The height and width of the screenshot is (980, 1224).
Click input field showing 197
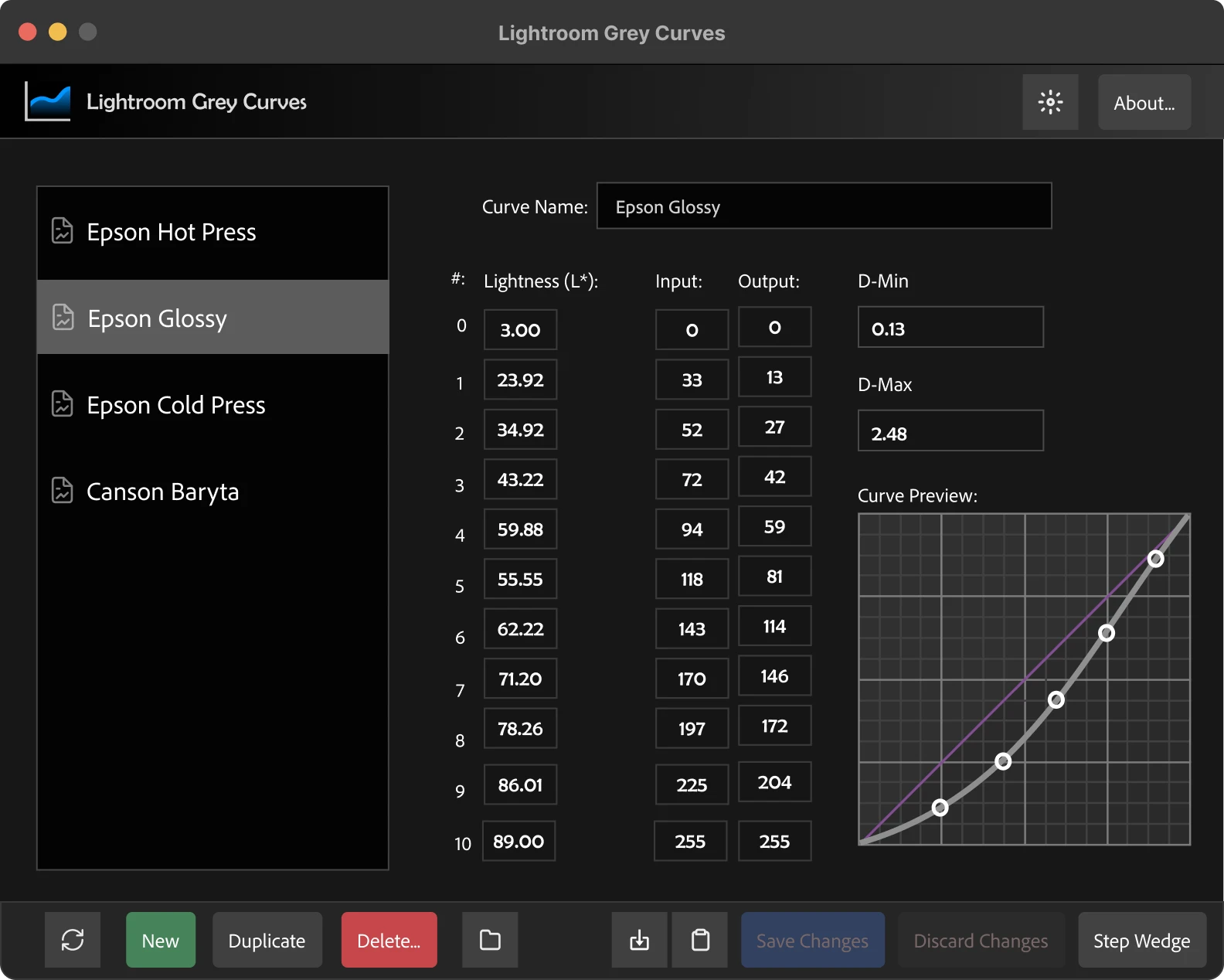click(692, 728)
